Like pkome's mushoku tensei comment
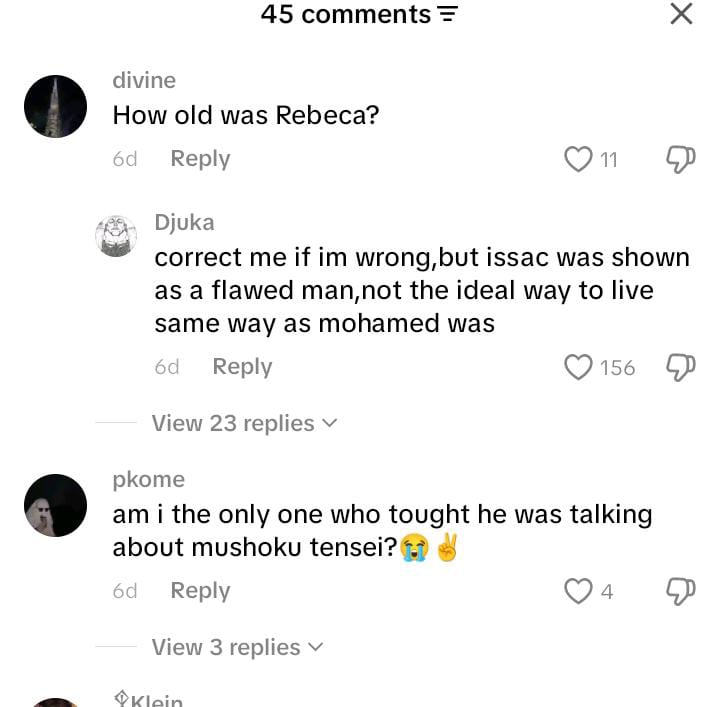This screenshot has width=720, height=707. (x=578, y=591)
